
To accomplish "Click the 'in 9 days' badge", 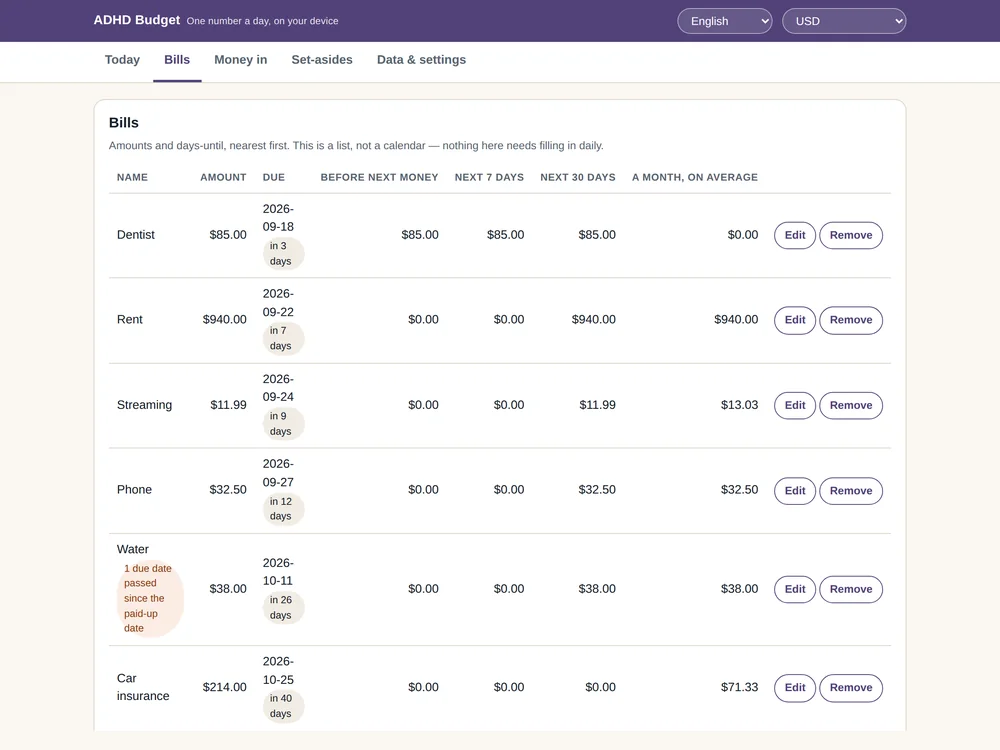I will [x=283, y=423].
